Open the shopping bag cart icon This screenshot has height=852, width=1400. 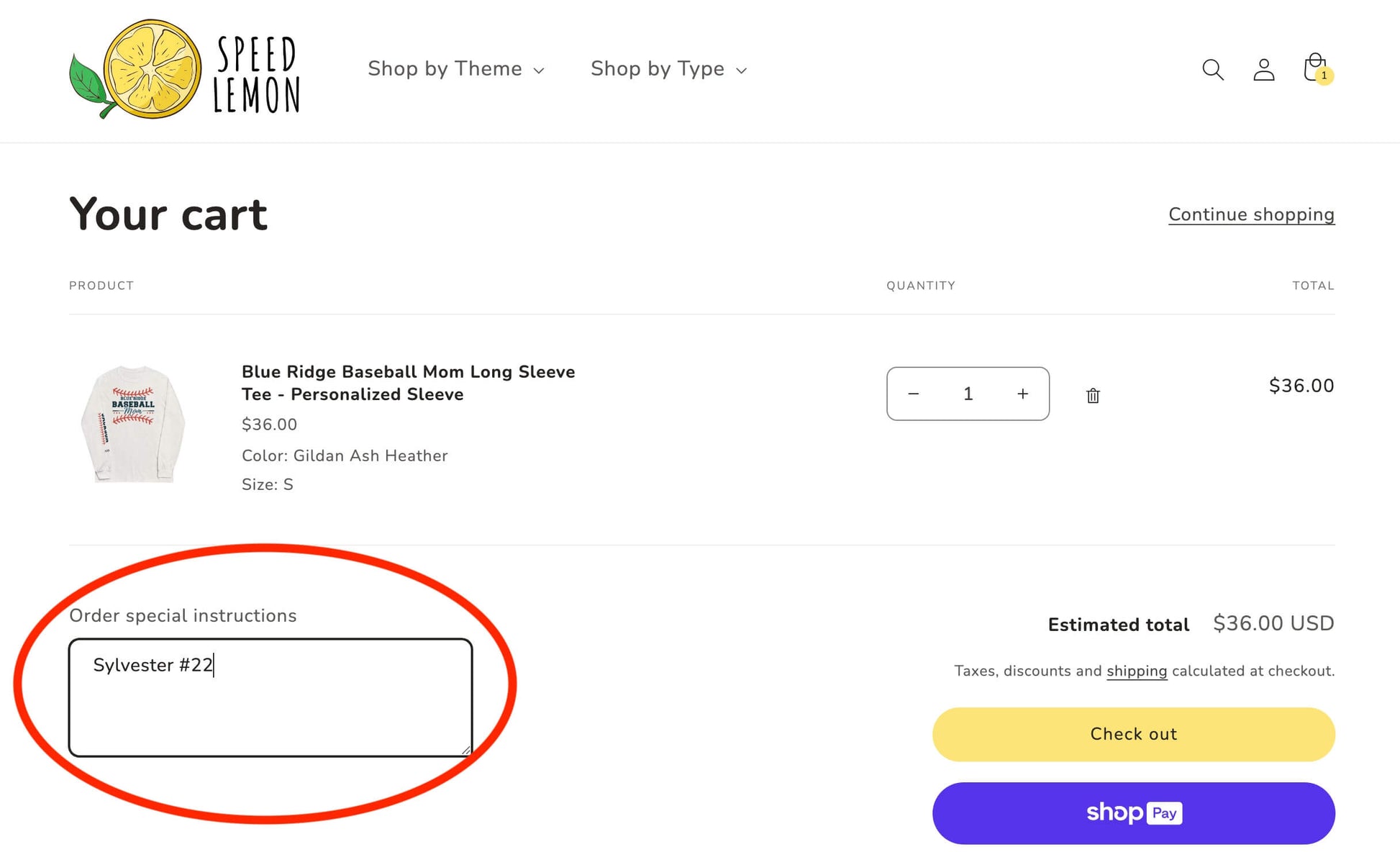(x=1314, y=68)
